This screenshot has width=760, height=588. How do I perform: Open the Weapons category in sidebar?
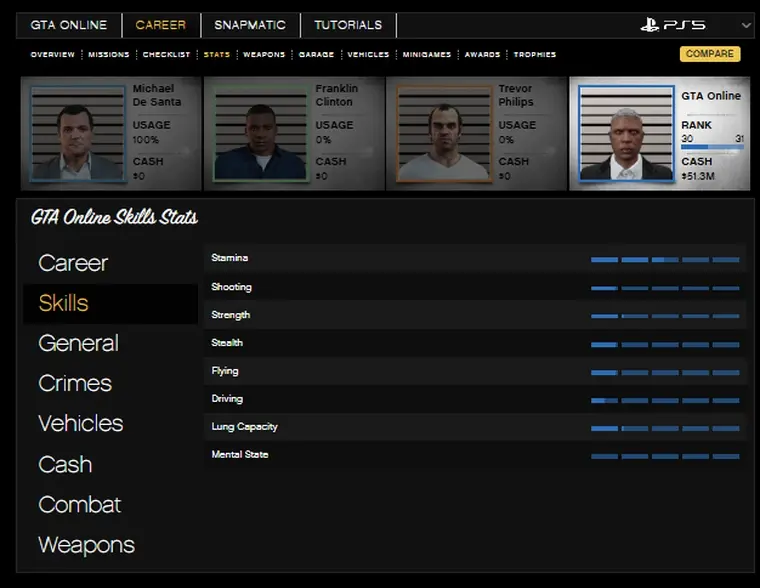click(x=87, y=545)
